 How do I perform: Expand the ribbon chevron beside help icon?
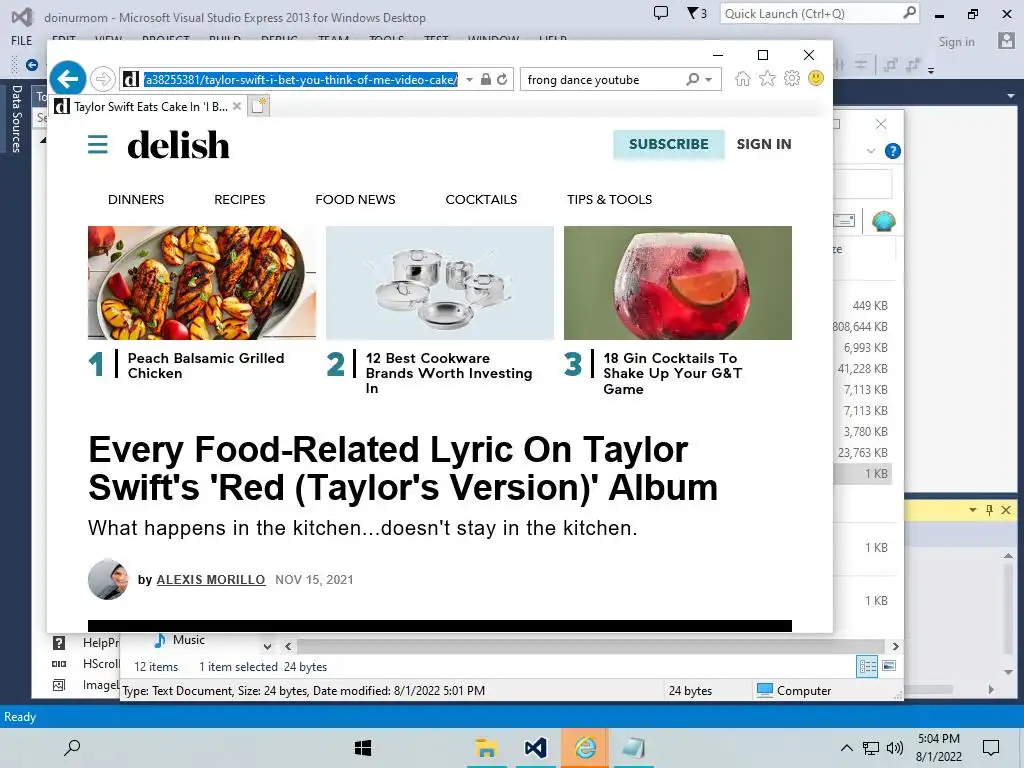pyautogui.click(x=871, y=151)
